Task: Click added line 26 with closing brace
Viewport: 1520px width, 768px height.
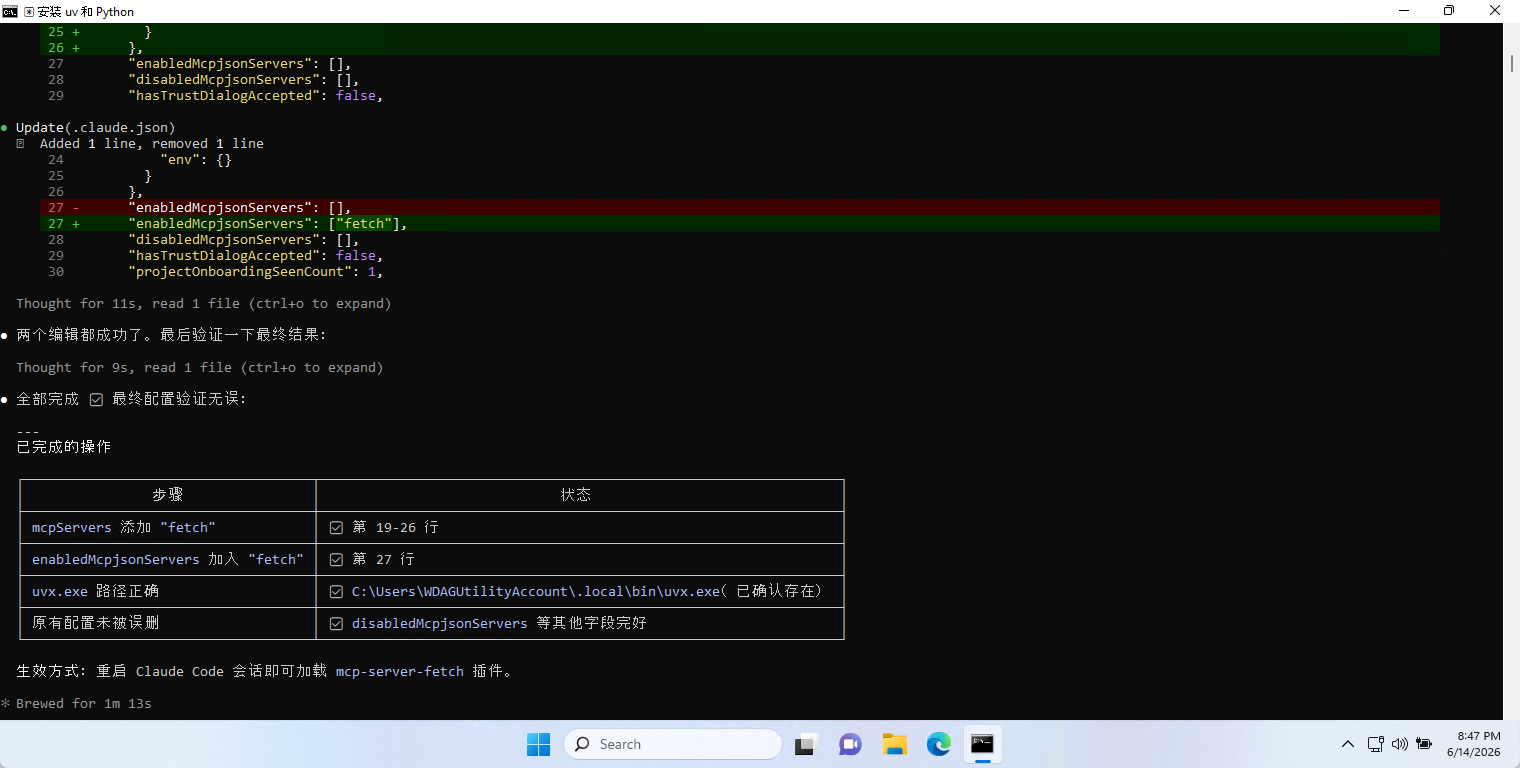Action: tap(740, 47)
